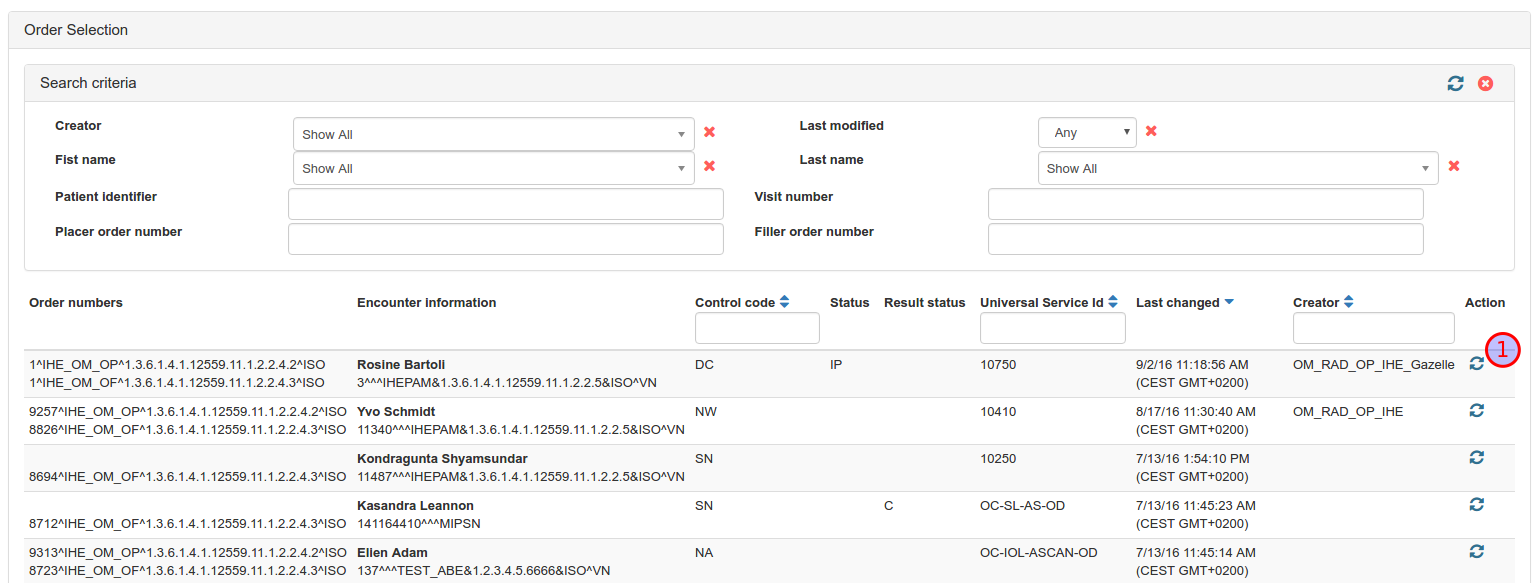Click action icon for Ellen Adam order

click(x=1476, y=551)
